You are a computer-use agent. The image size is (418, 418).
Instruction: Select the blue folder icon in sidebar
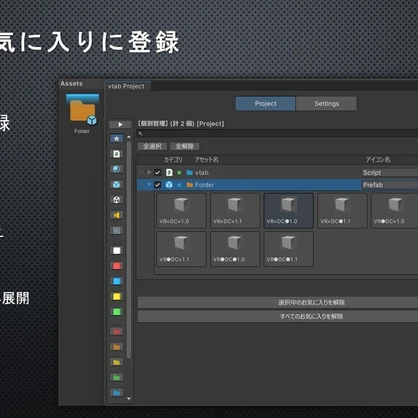click(x=116, y=393)
